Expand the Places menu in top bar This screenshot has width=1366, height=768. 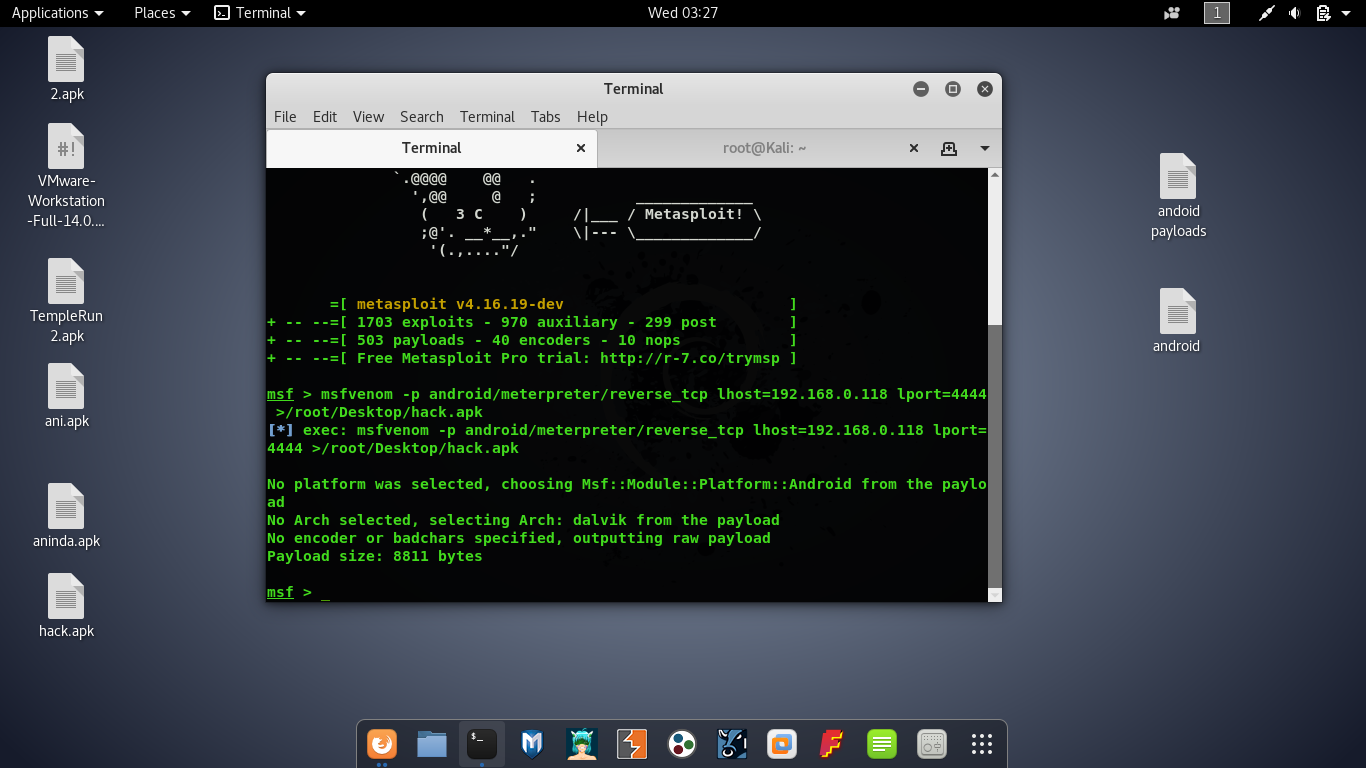(162, 13)
